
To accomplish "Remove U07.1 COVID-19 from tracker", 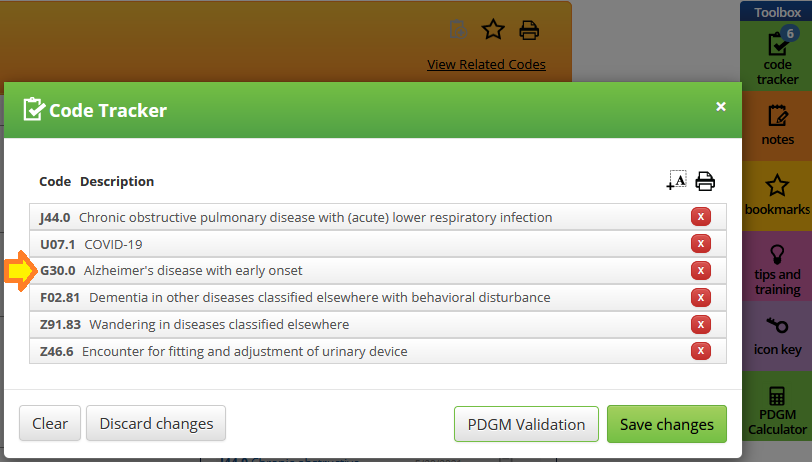I will (x=701, y=243).
